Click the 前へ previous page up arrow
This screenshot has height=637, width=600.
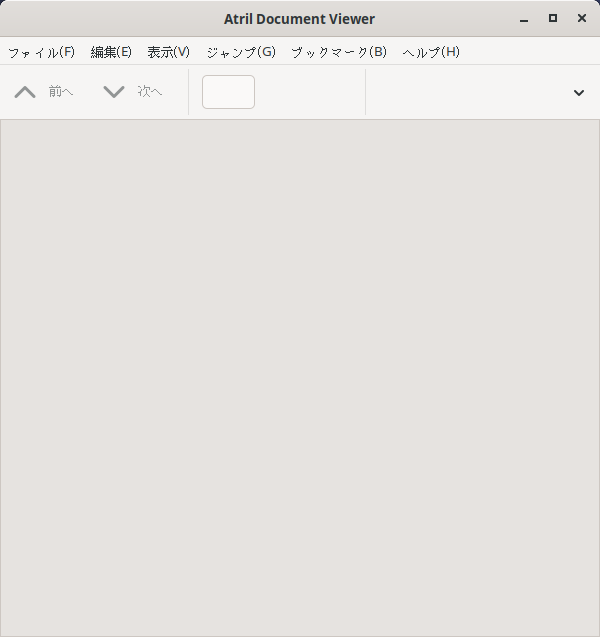tap(25, 92)
